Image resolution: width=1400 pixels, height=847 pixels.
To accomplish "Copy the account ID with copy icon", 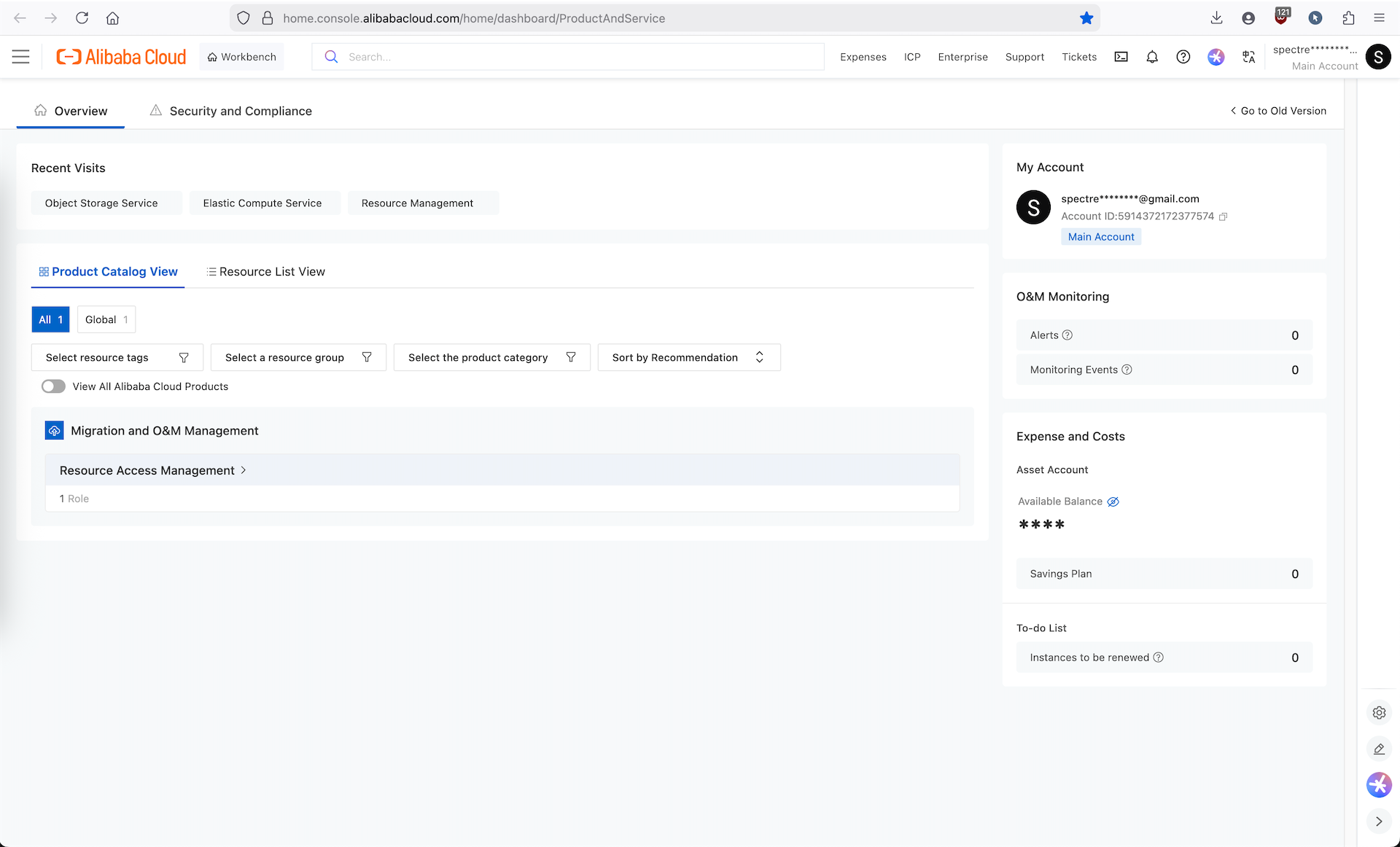I will (1223, 216).
